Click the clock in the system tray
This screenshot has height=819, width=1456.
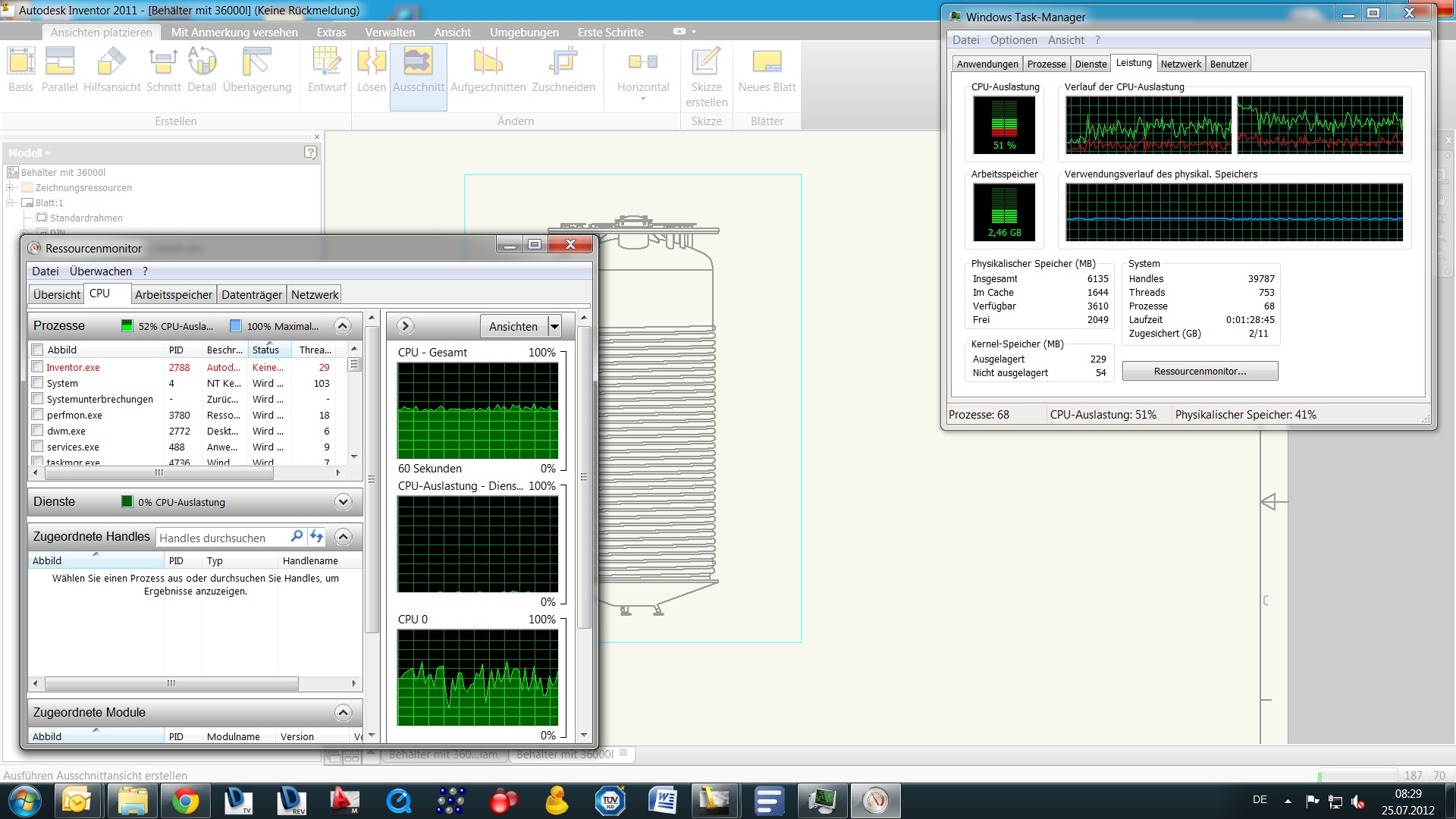click(x=1407, y=802)
